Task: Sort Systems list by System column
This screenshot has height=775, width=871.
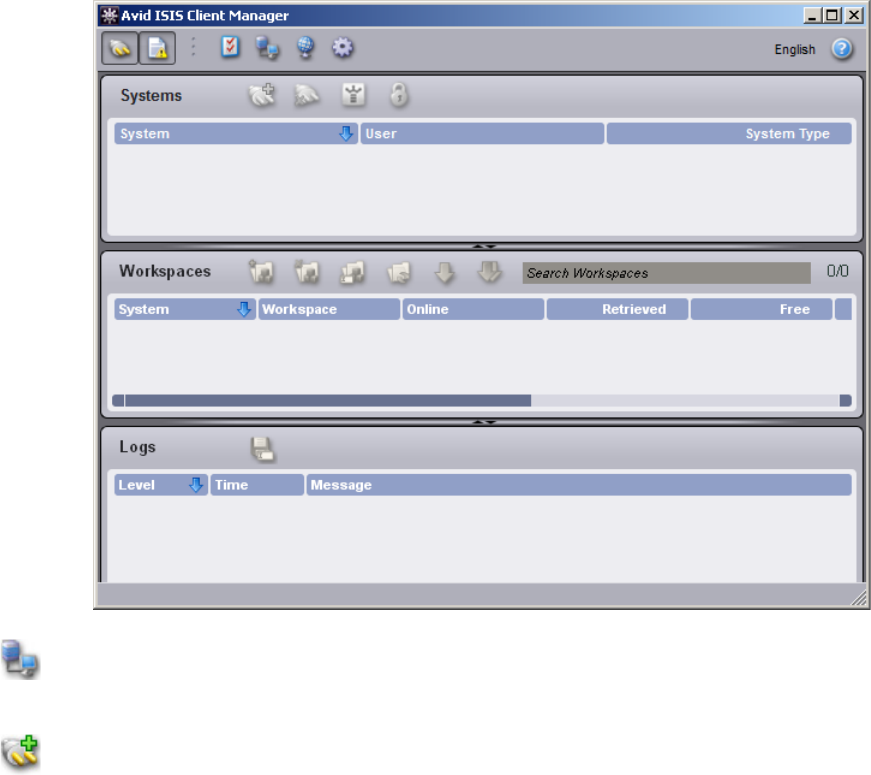Action: (x=236, y=133)
